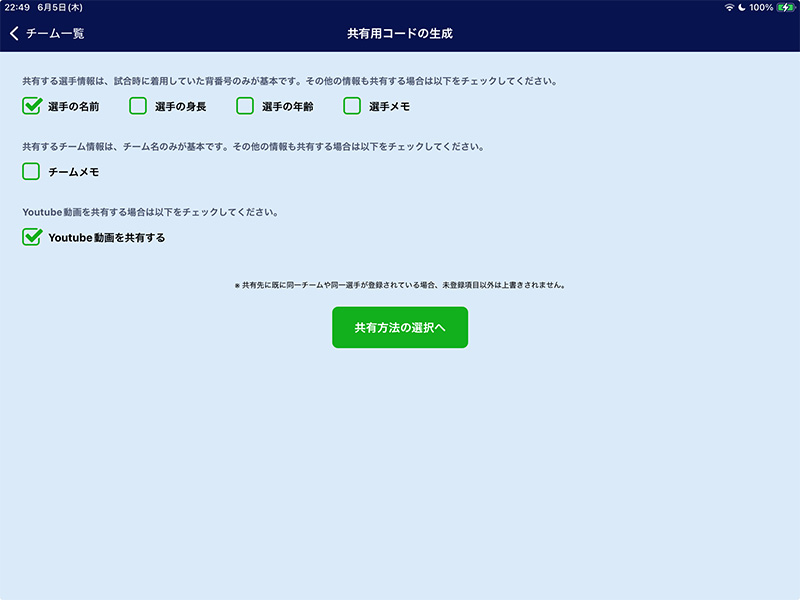Click the 共有するチーム情報 description text
Viewport: 800px width, 600px height.
(x=253, y=147)
